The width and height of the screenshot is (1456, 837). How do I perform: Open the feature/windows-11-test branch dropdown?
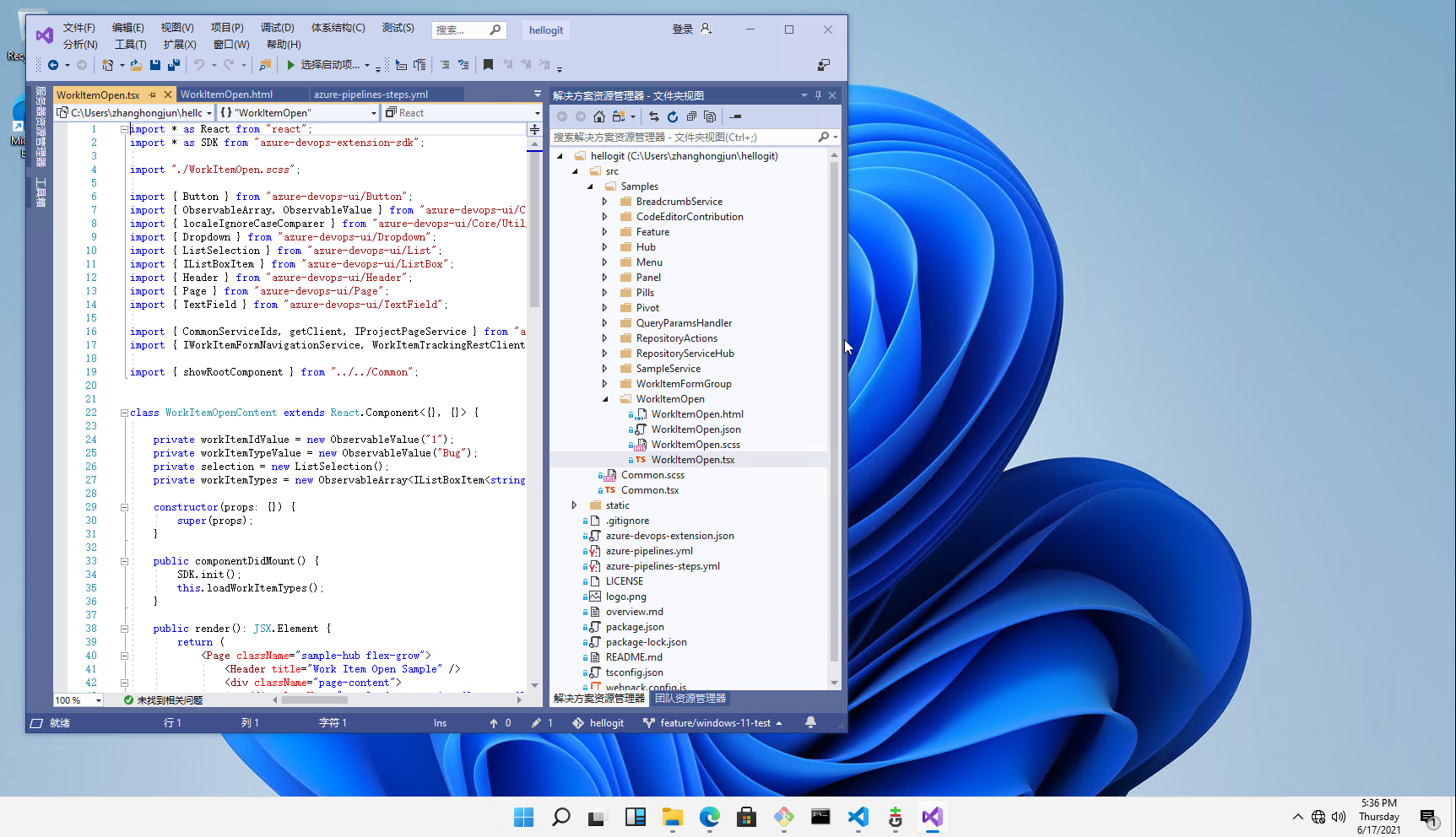pos(713,723)
